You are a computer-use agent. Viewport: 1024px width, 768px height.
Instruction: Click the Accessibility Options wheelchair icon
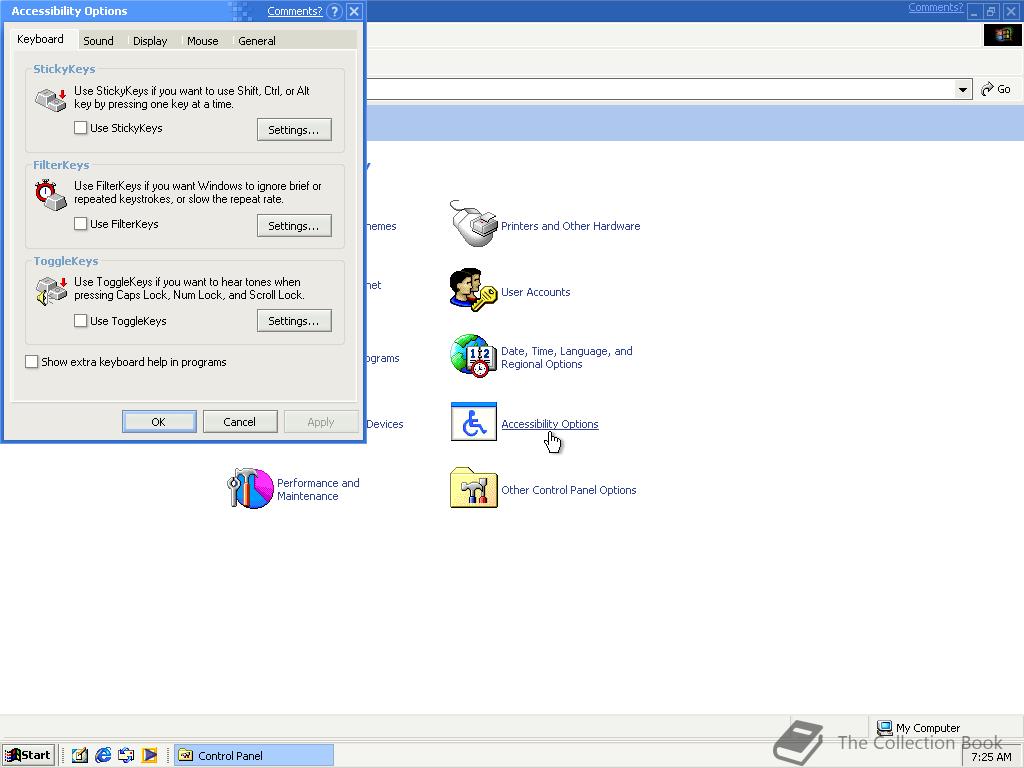click(473, 422)
